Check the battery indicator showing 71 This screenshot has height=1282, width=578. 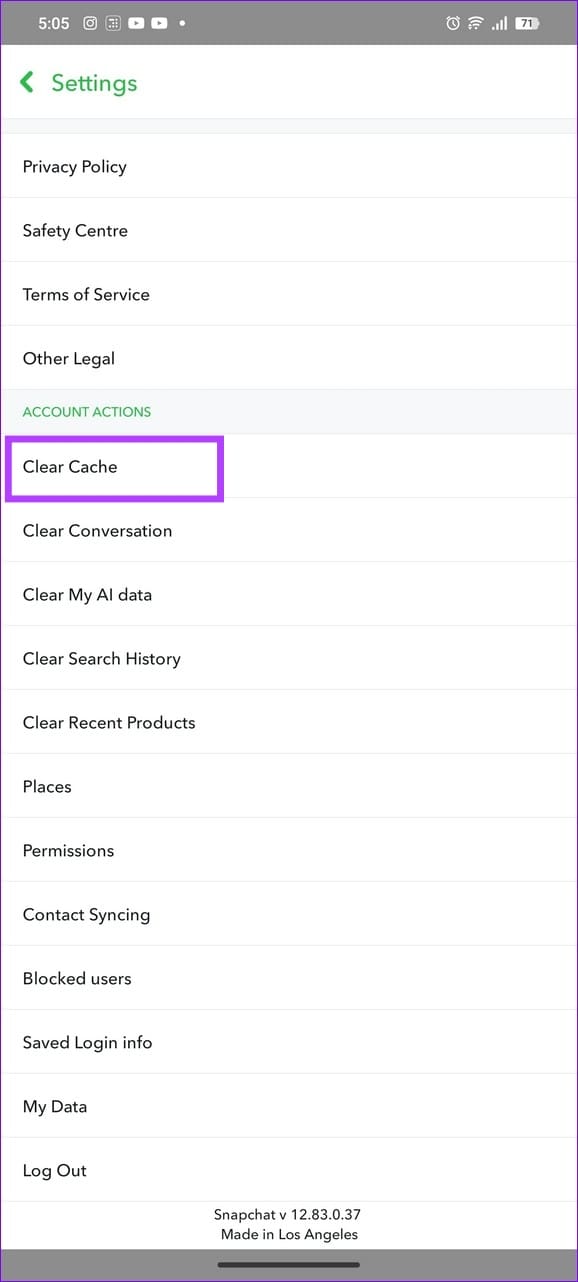pyautogui.click(x=525, y=23)
